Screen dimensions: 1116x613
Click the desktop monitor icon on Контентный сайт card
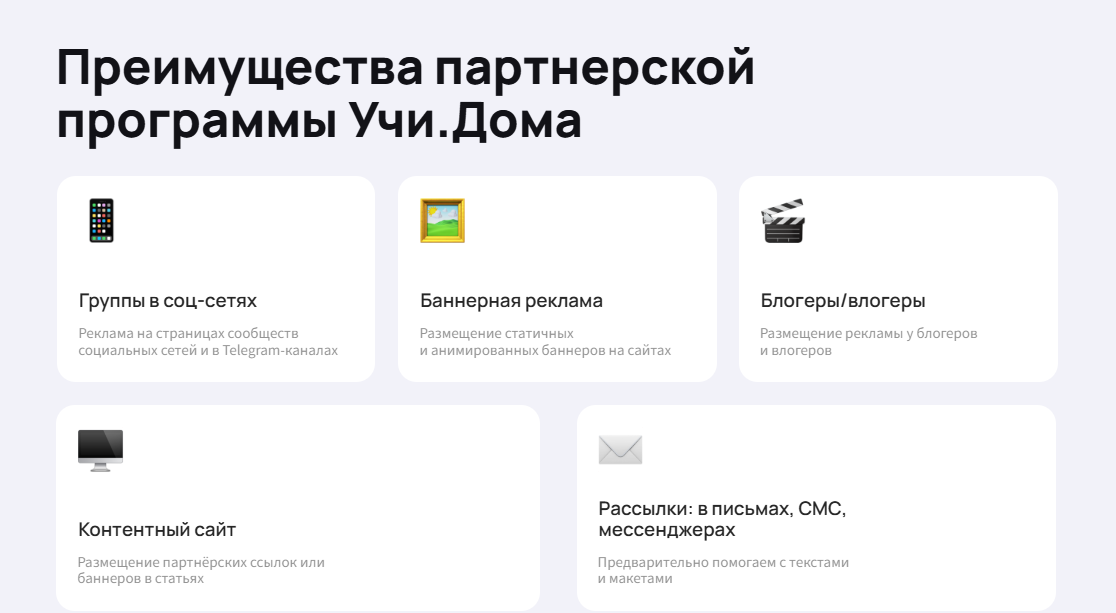click(100, 448)
